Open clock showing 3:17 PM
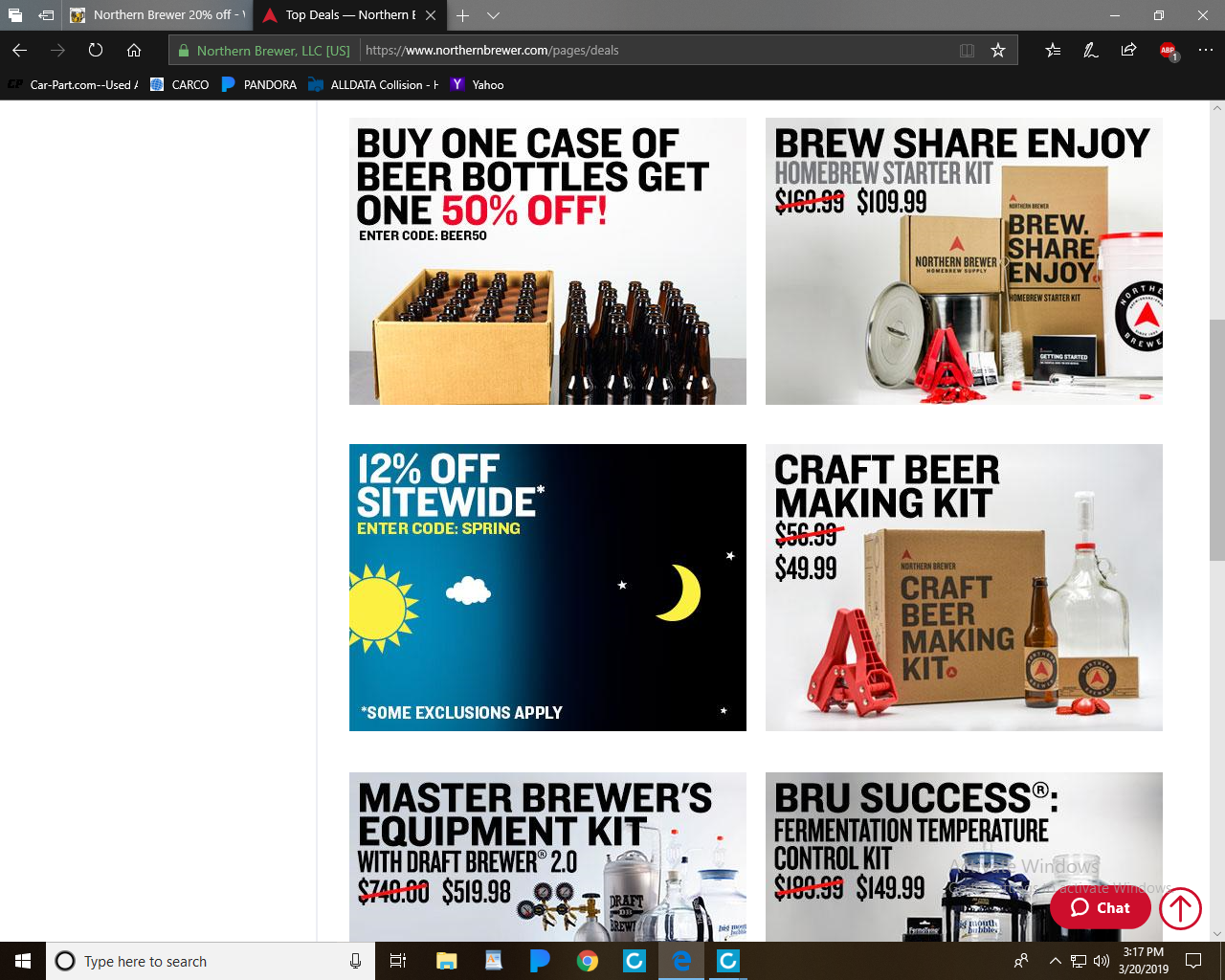This screenshot has height=980, width=1225. tap(1144, 961)
